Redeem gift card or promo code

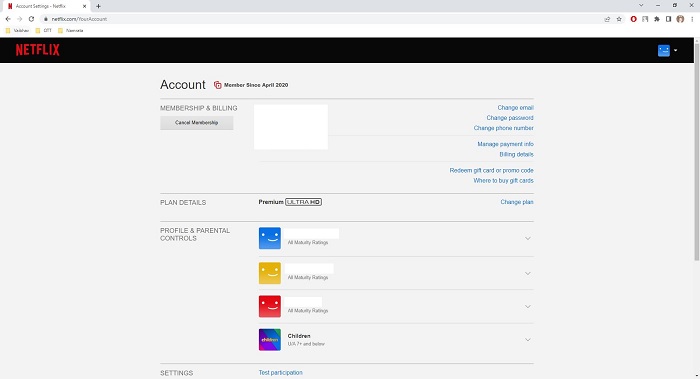tap(491, 171)
